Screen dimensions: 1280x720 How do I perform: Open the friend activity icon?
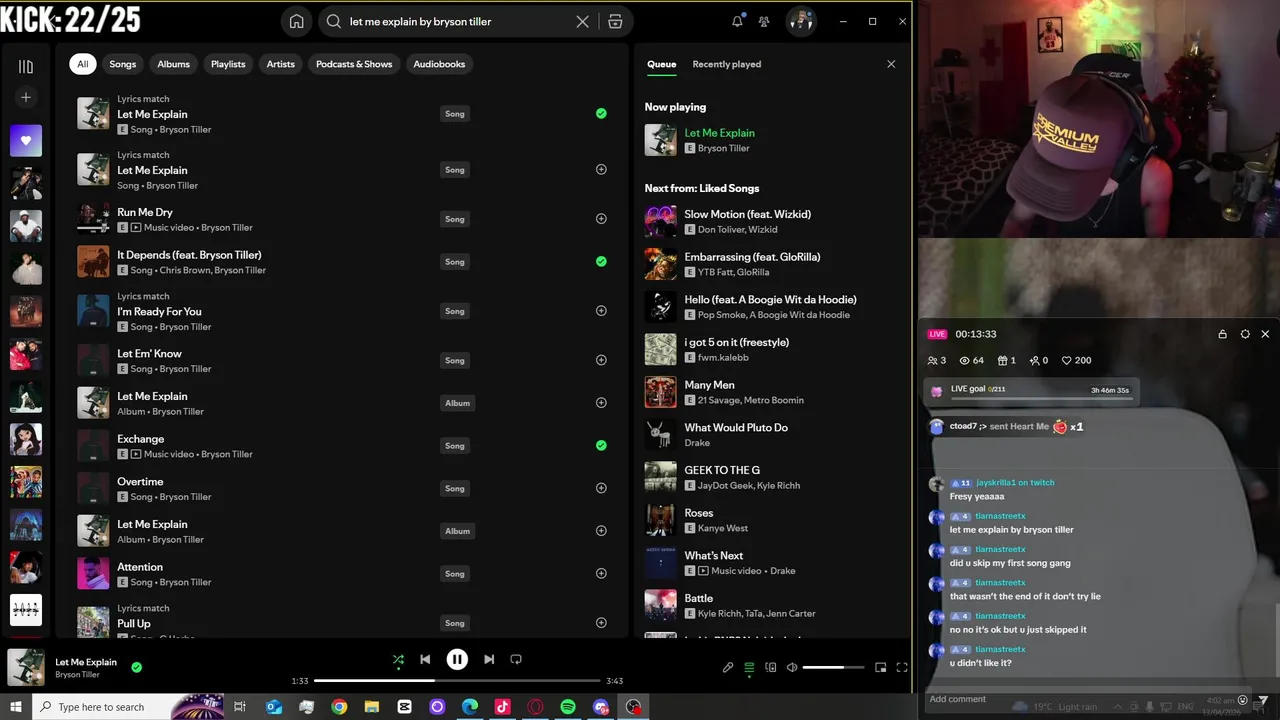click(764, 21)
